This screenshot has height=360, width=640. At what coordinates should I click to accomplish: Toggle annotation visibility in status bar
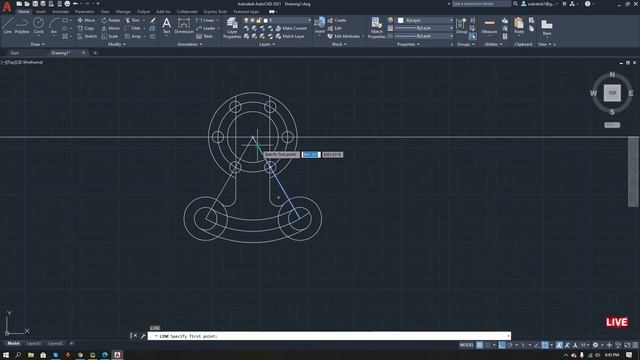(559, 345)
